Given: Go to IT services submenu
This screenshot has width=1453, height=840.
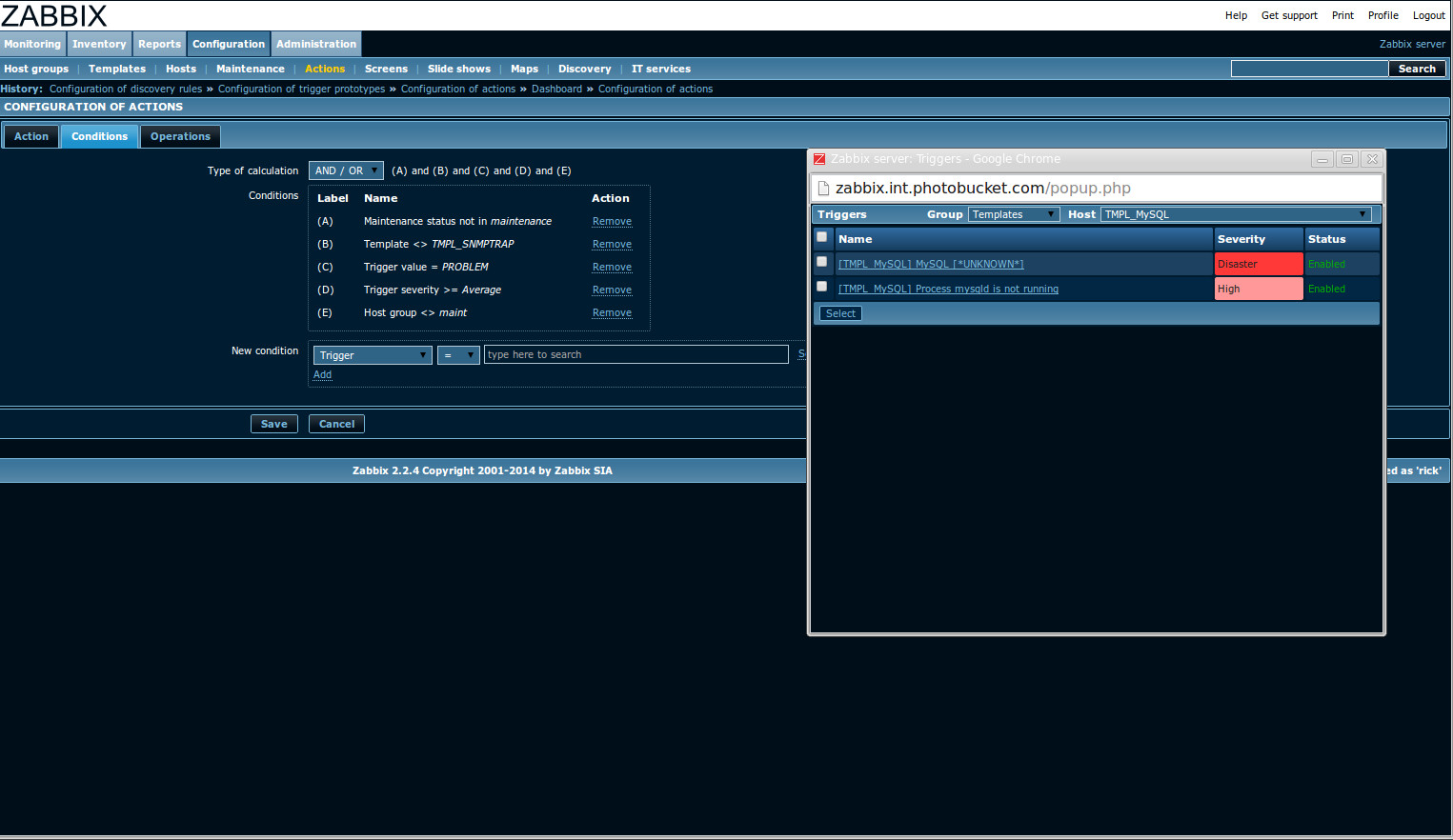Looking at the screenshot, I should click(661, 69).
